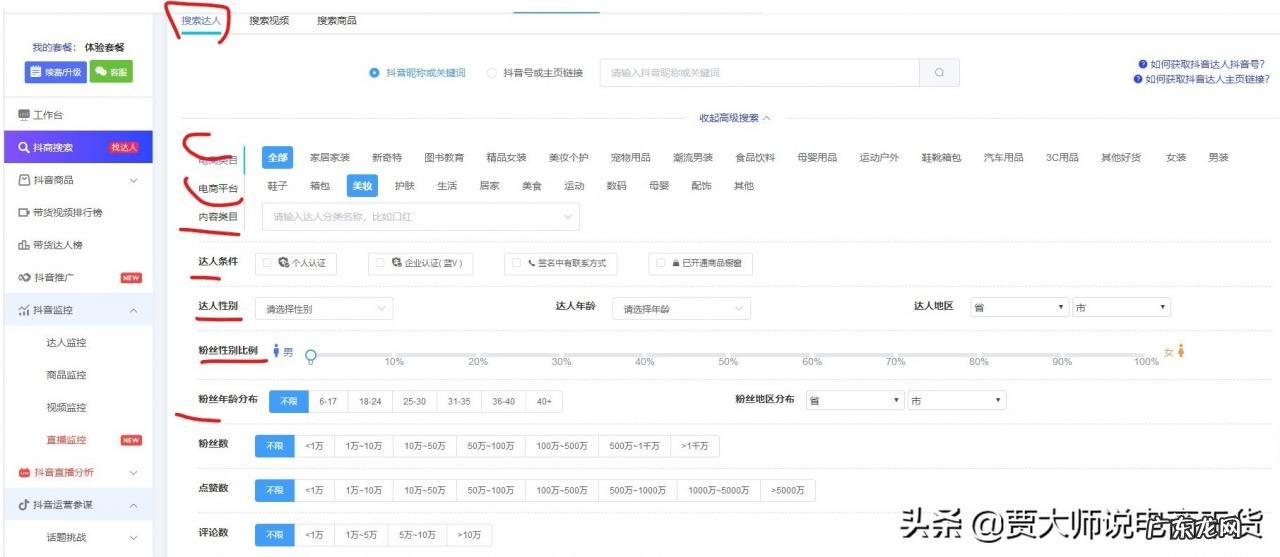Select 18-24 in 粉丝年龄分布
The height and width of the screenshot is (557, 1280).
(370, 401)
